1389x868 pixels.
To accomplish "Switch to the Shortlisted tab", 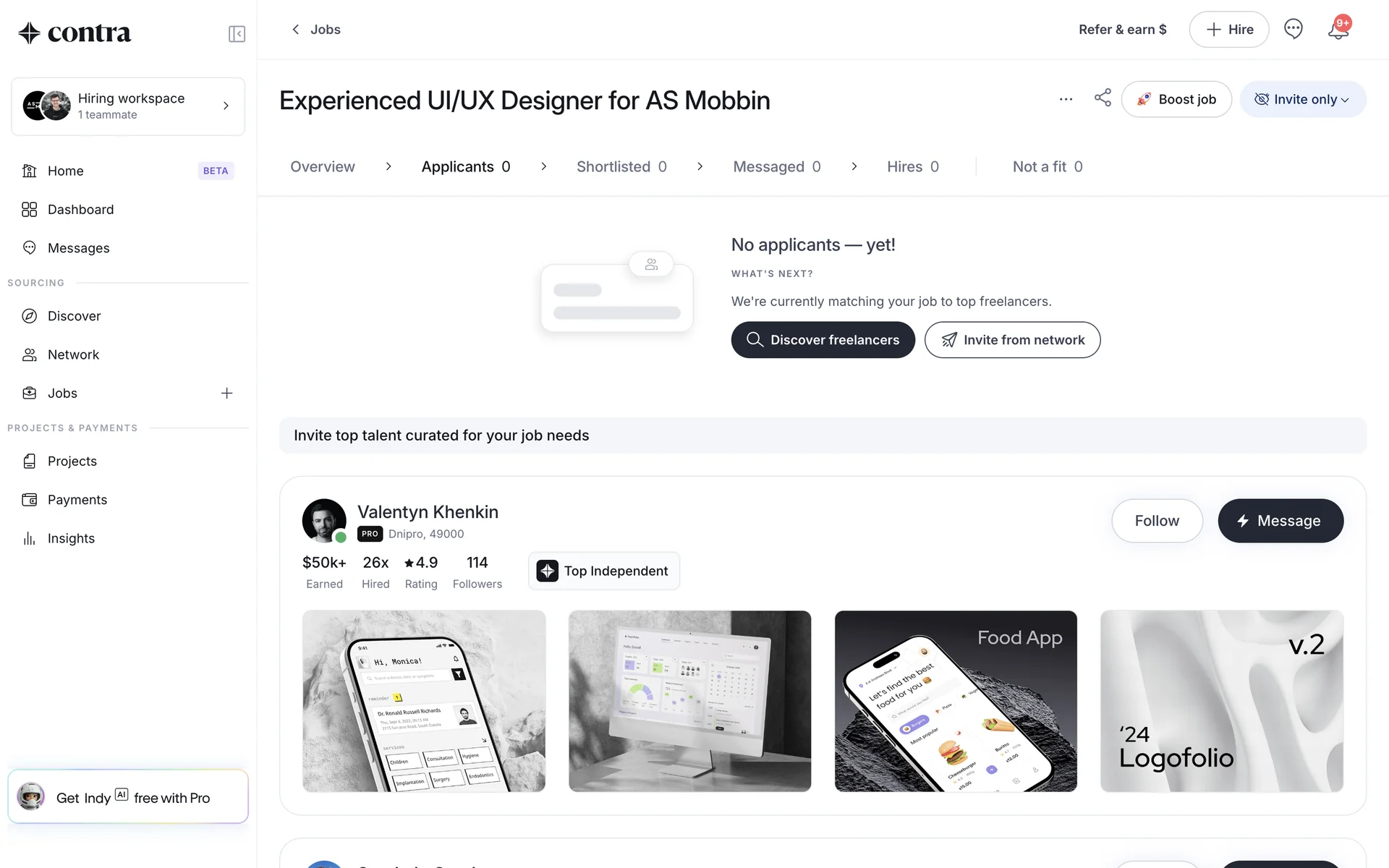I will point(621,167).
